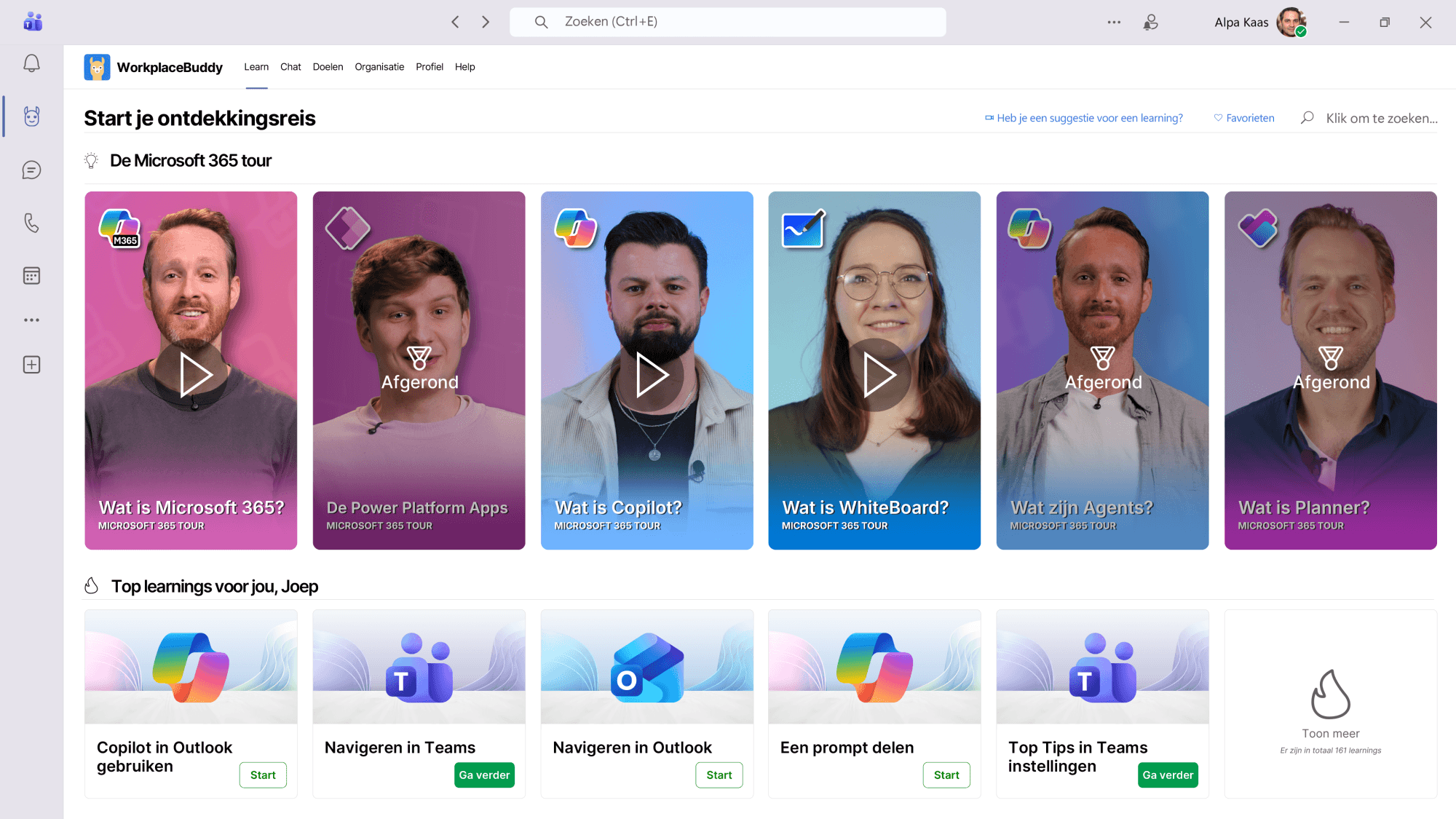Viewport: 1456px width, 819px height.
Task: Open the Profiel tab
Action: click(430, 67)
